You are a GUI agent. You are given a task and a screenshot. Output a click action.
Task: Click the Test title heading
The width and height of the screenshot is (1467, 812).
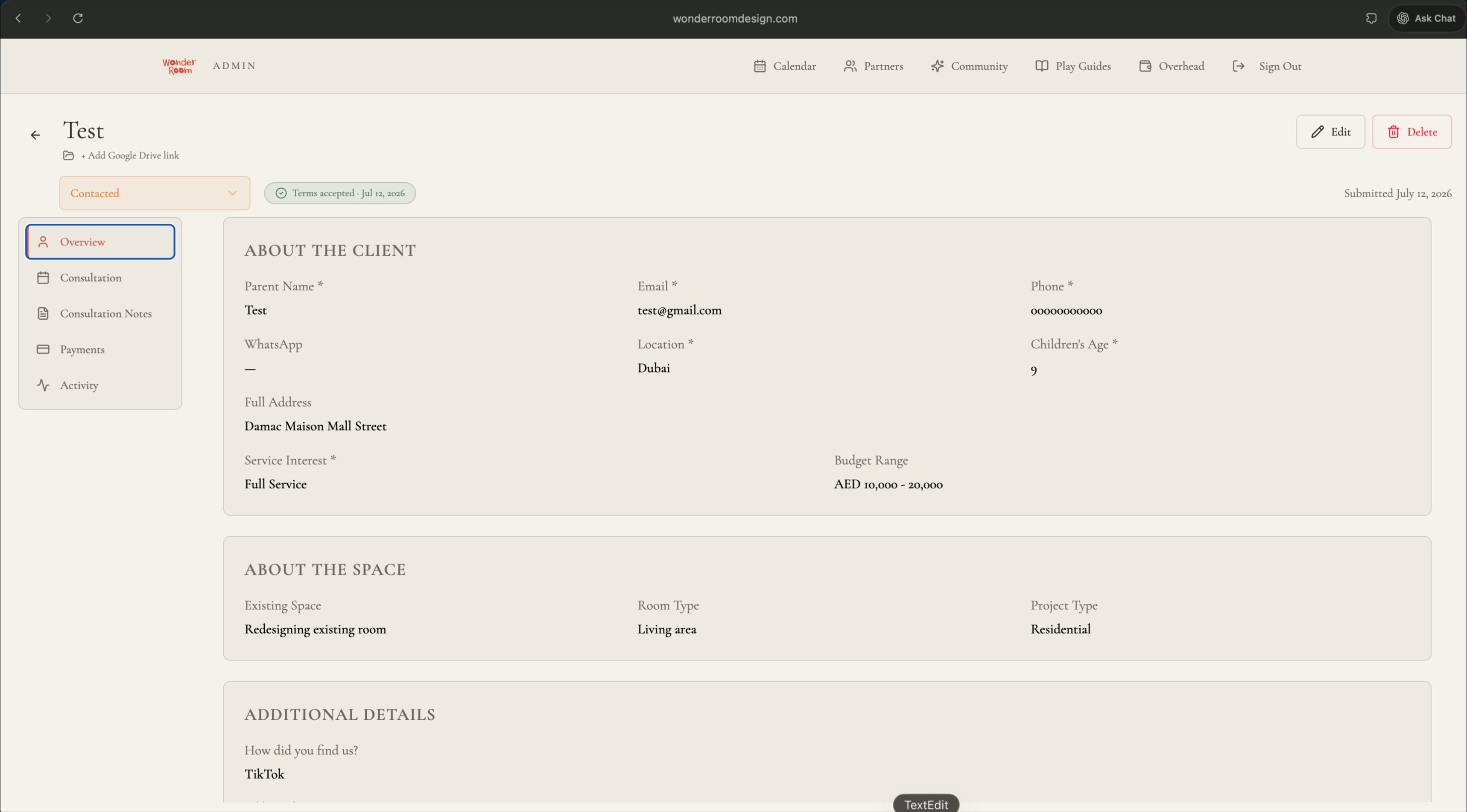[83, 131]
